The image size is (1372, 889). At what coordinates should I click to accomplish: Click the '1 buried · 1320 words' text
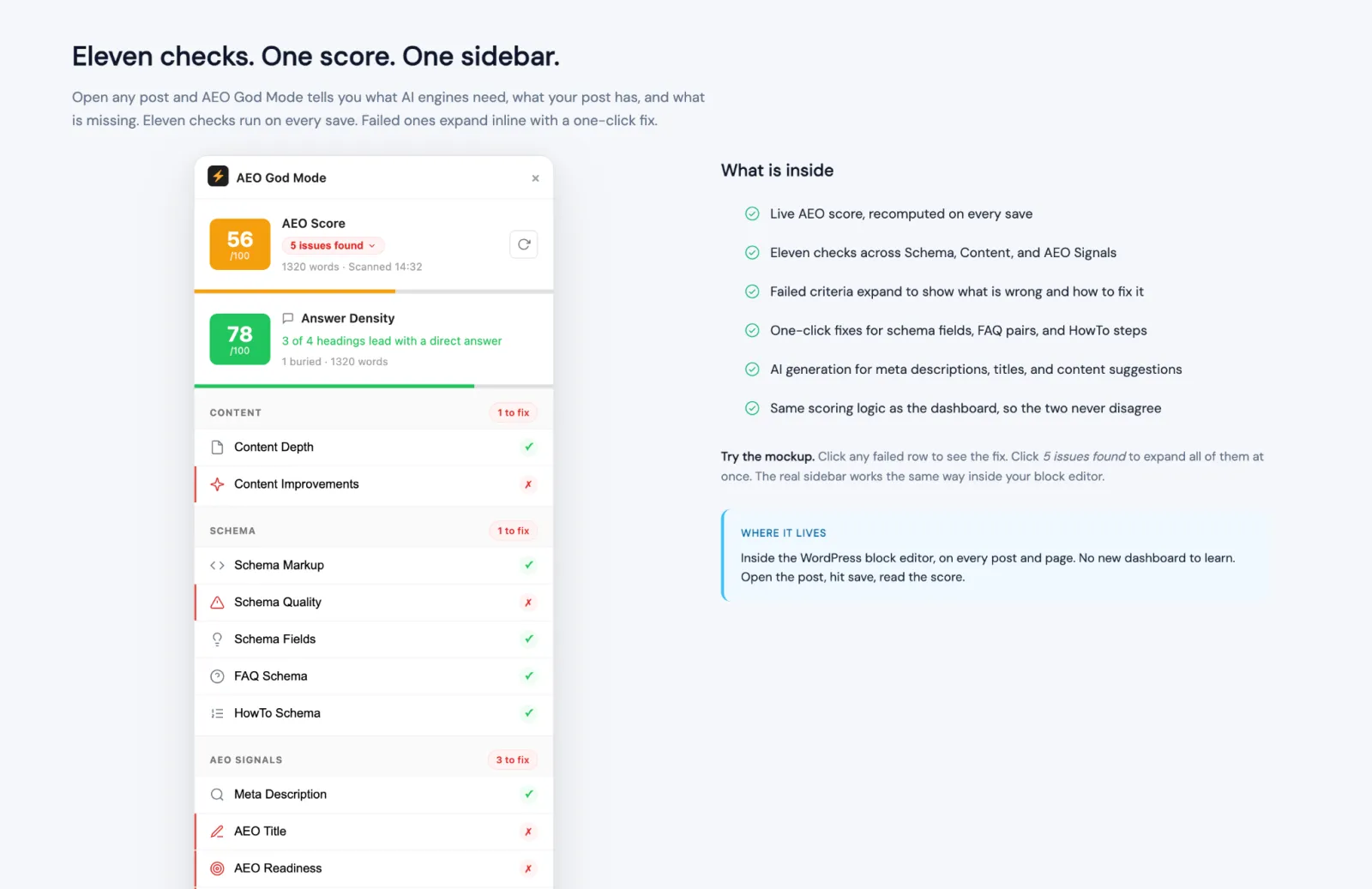coord(334,361)
